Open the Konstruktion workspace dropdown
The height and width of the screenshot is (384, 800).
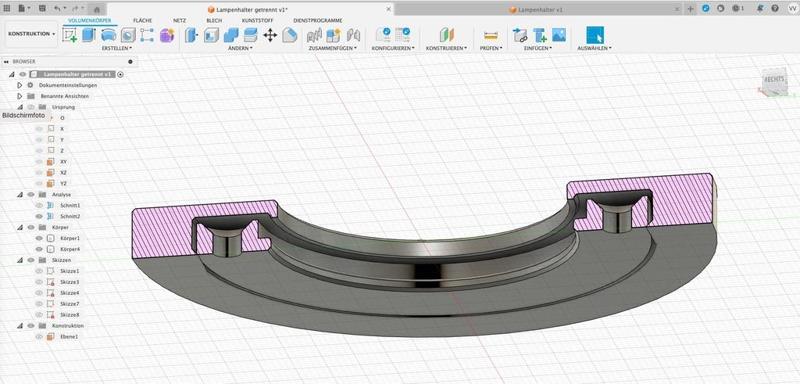32,34
